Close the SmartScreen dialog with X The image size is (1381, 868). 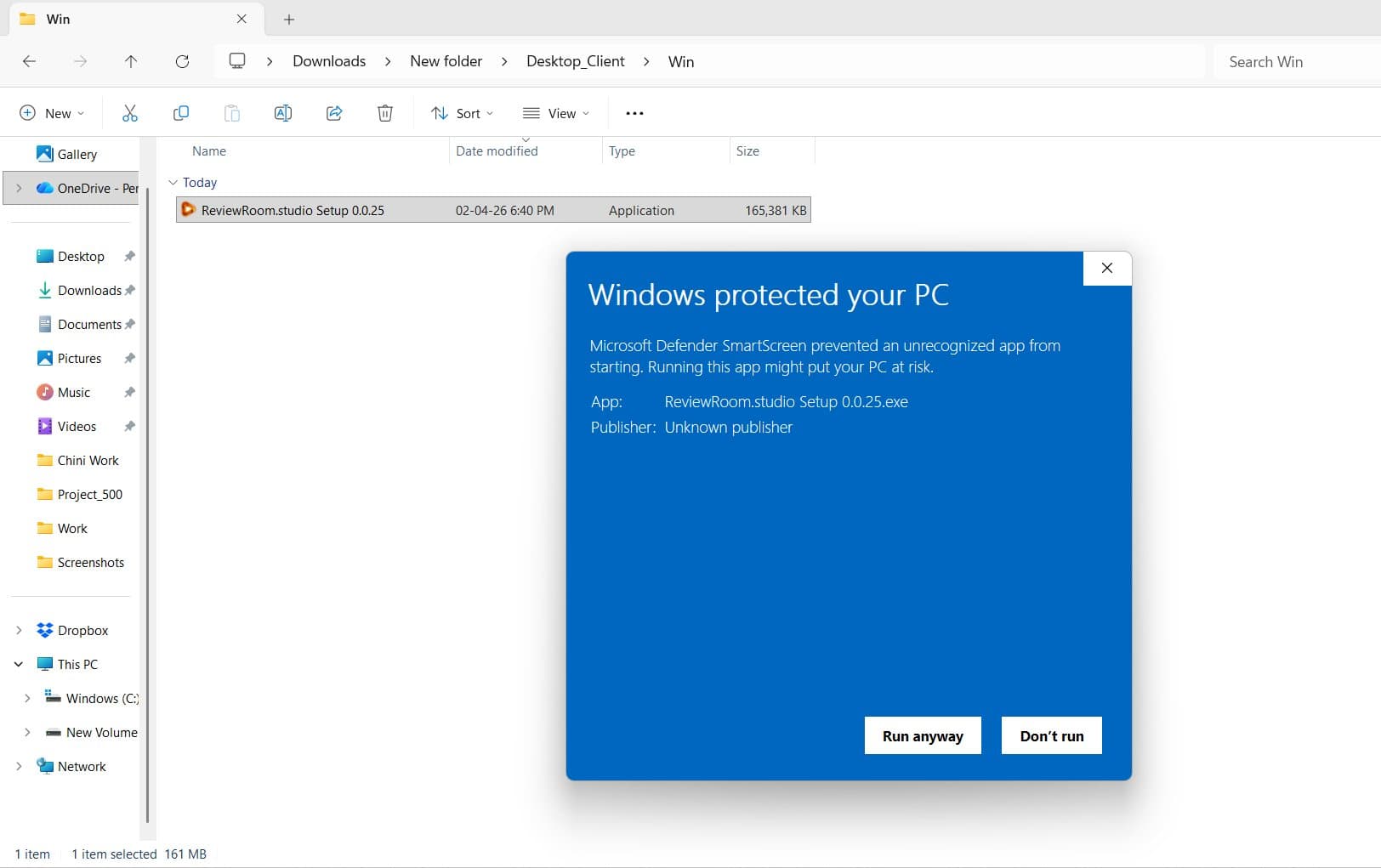(x=1107, y=269)
